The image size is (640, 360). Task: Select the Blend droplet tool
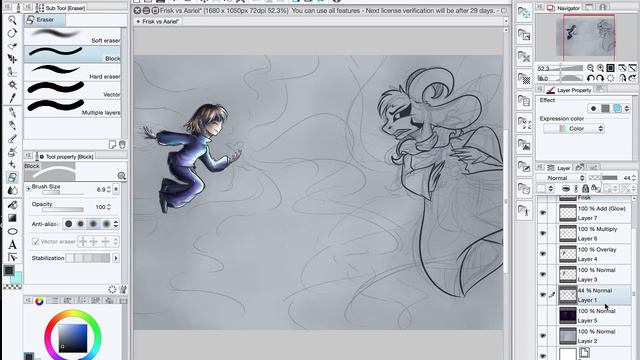(x=12, y=190)
